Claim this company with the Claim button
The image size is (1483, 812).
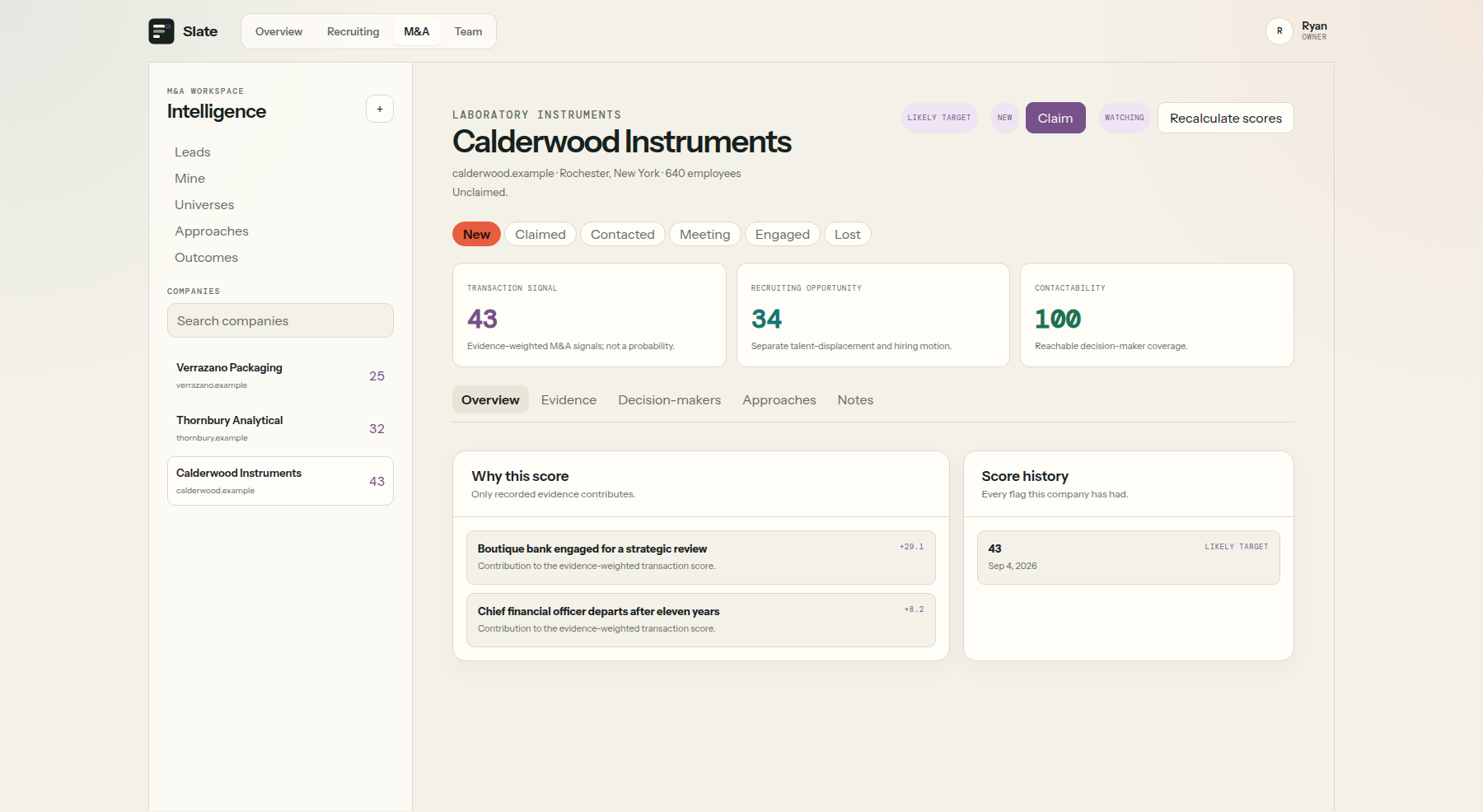click(1055, 118)
